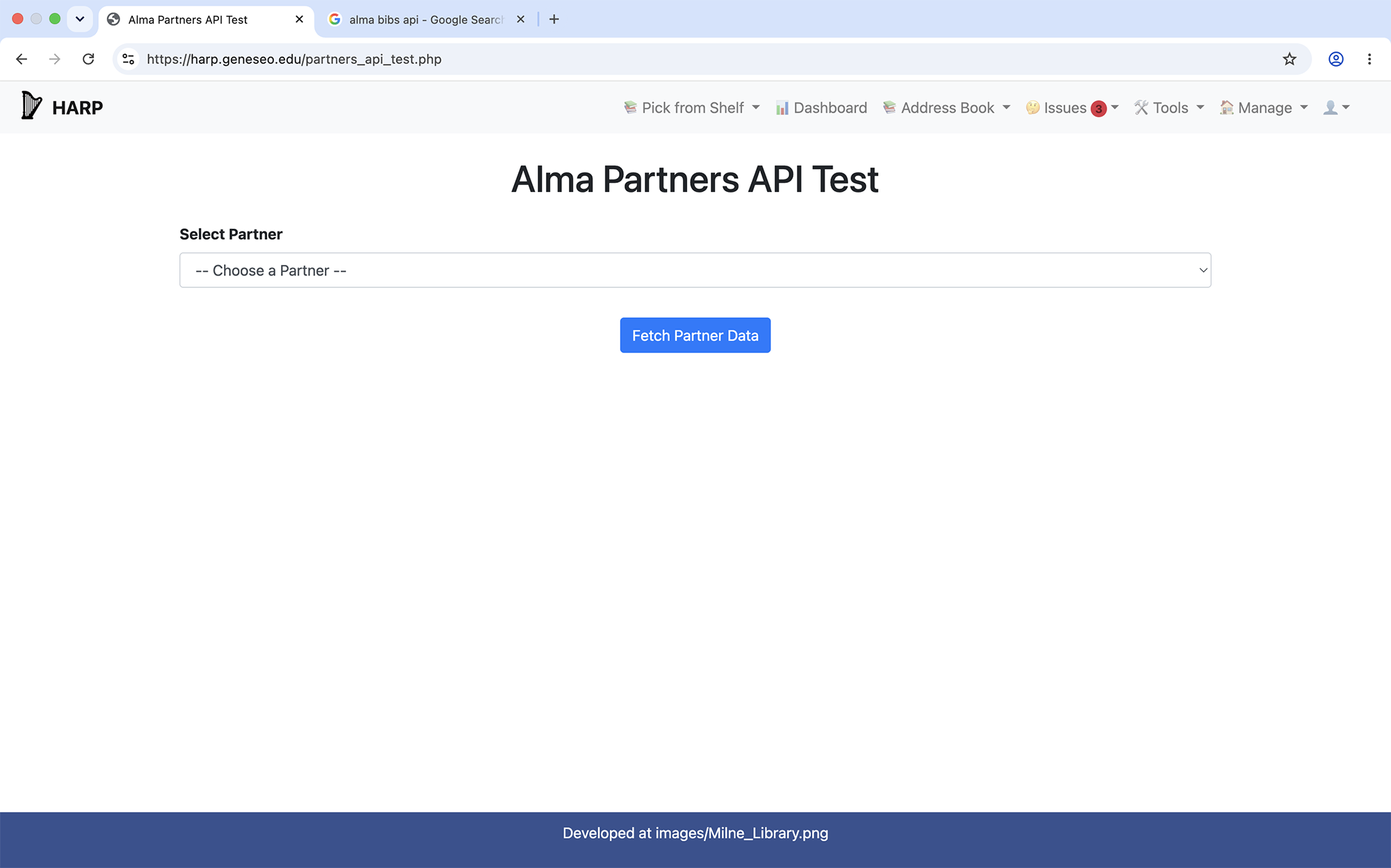Reload the current page

pos(88,59)
